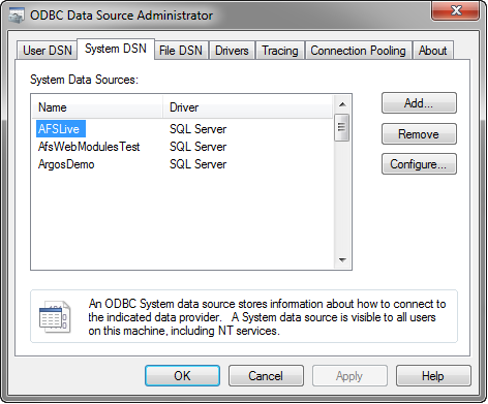
Task: Click the list scrollbar down arrow
Action: tap(342, 260)
